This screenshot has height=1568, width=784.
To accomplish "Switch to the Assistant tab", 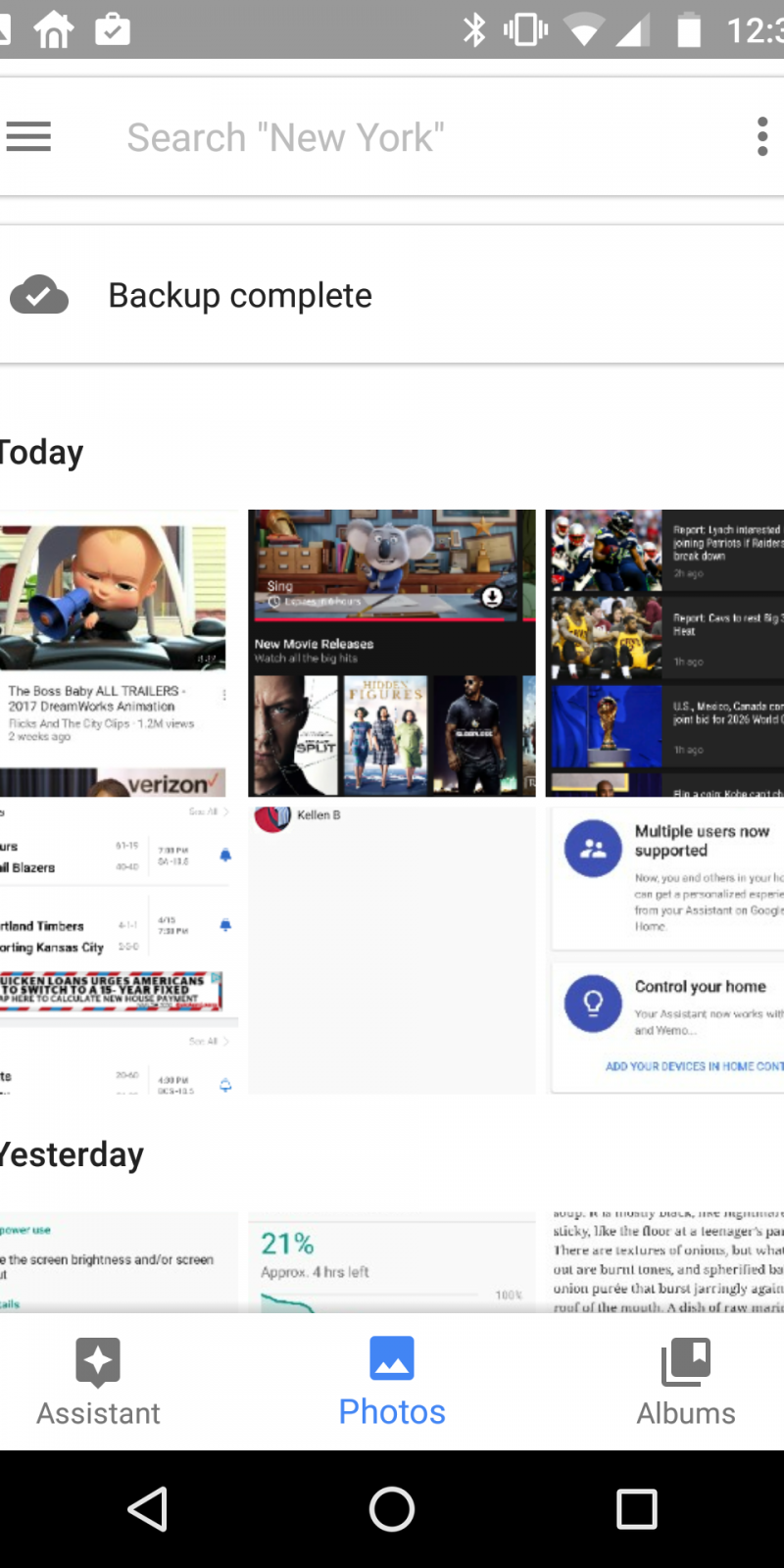I will (98, 1382).
